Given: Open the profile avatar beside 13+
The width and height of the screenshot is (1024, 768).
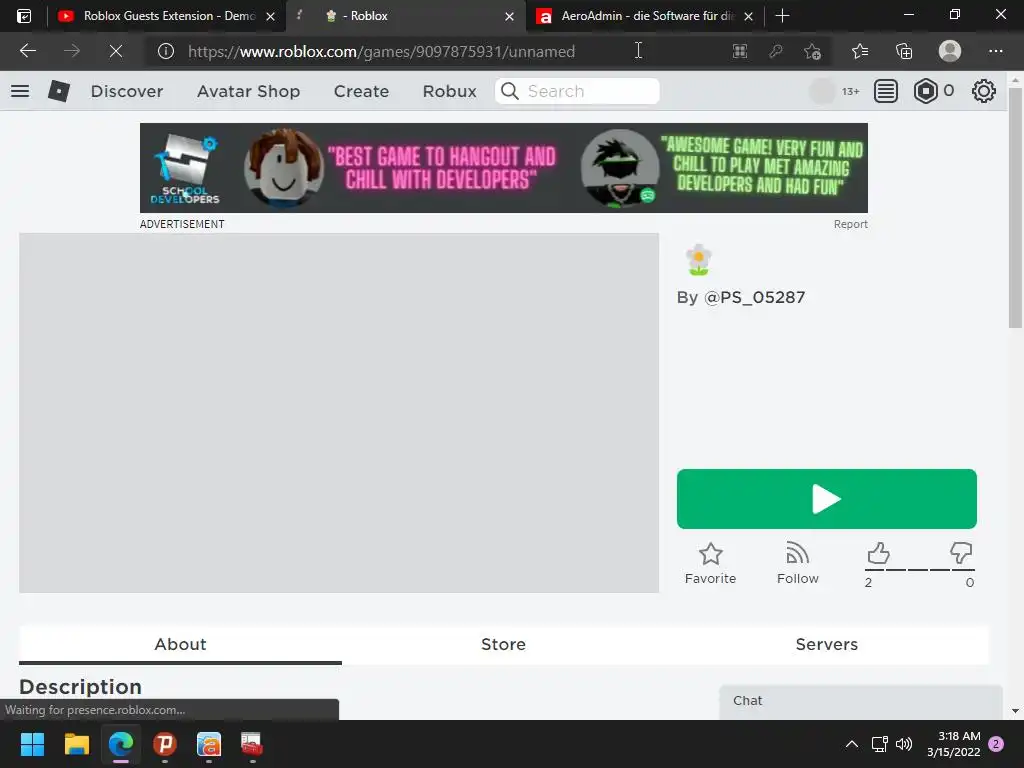Looking at the screenshot, I should click(822, 91).
